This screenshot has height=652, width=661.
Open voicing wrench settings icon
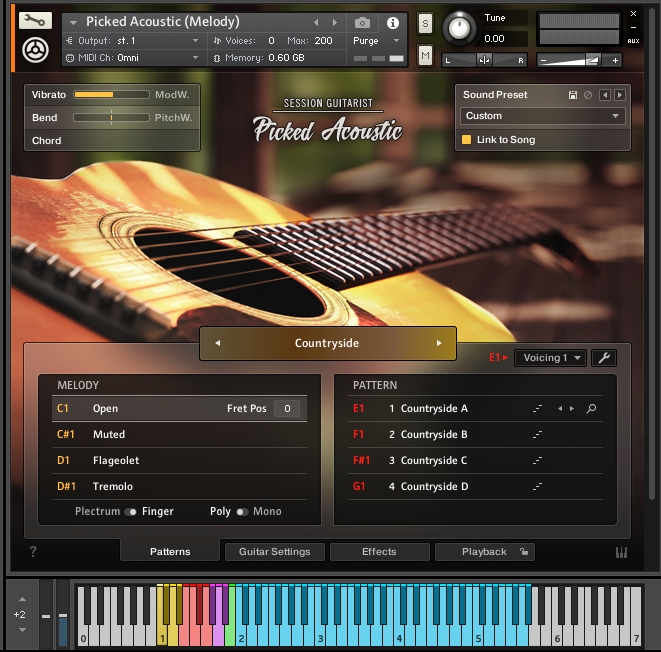pos(604,358)
